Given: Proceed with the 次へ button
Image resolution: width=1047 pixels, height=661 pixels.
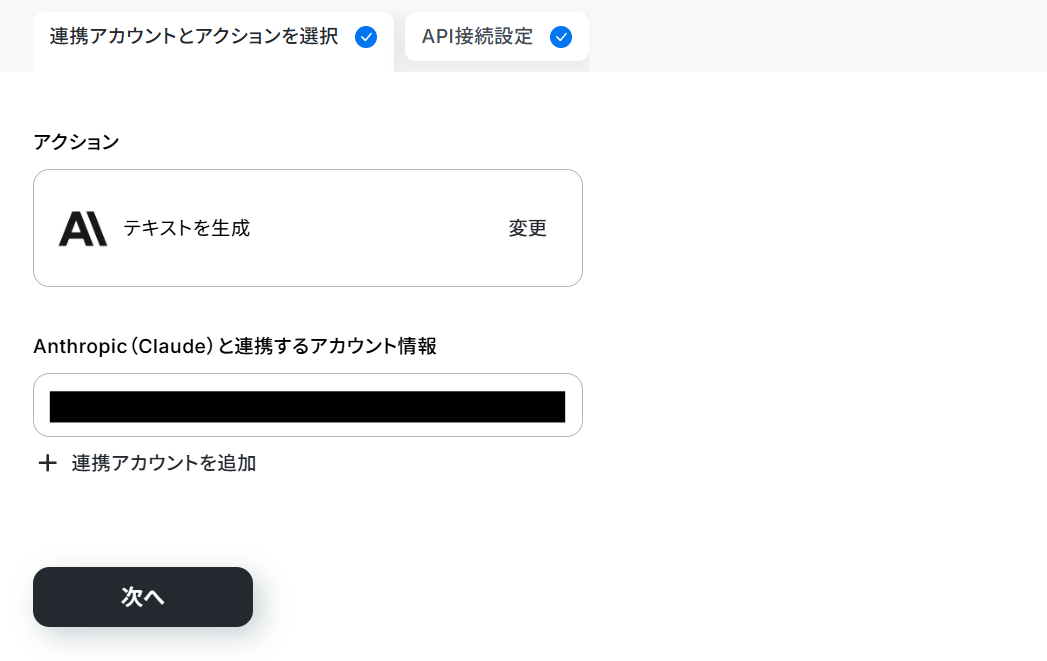Looking at the screenshot, I should click(x=143, y=597).
